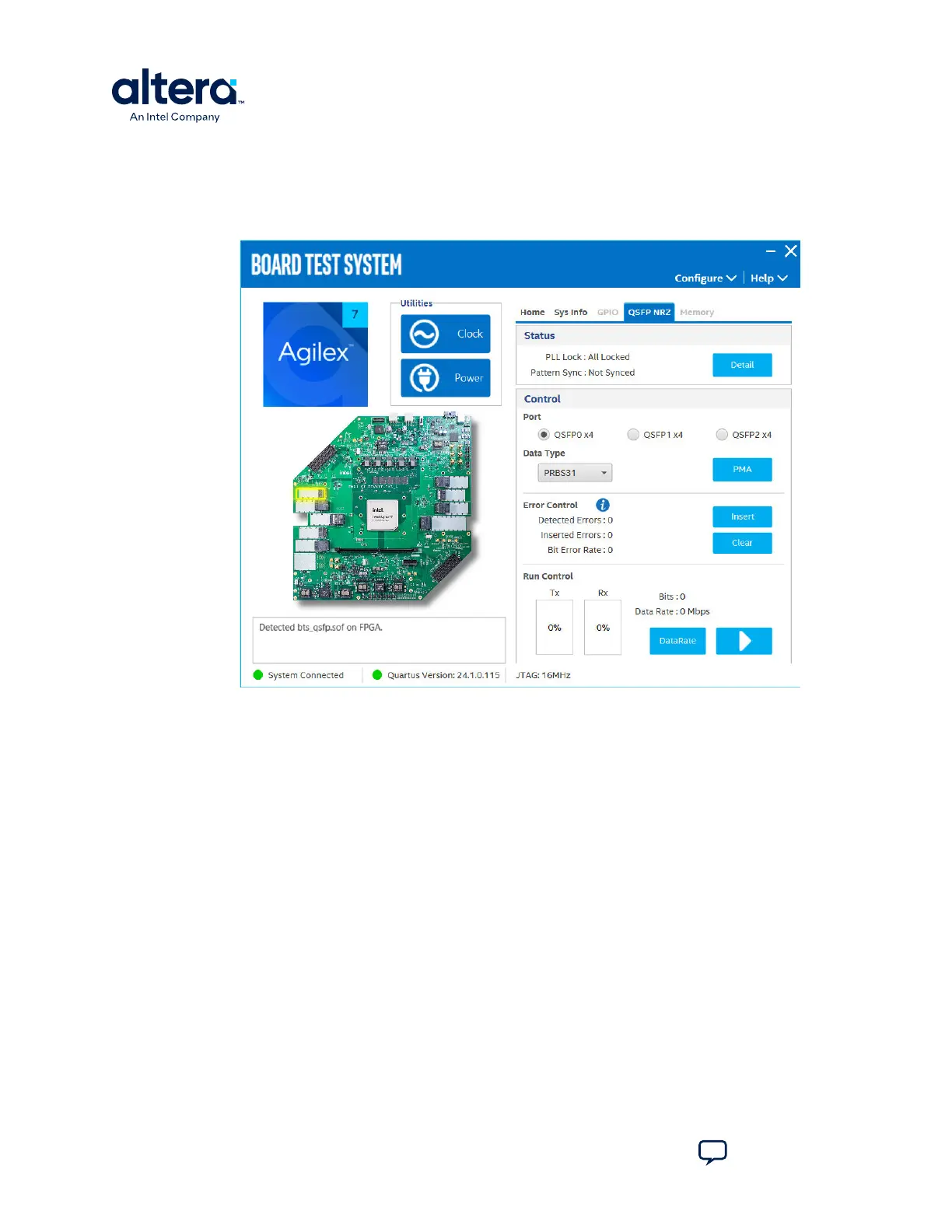Select the QSFP1 x4 port

tap(633, 435)
